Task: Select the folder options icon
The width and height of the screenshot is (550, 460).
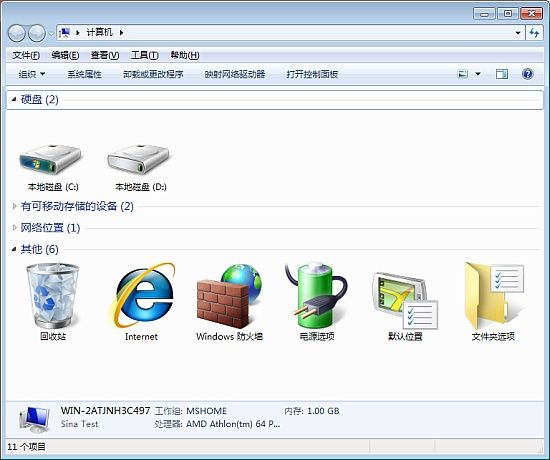Action: (x=494, y=296)
